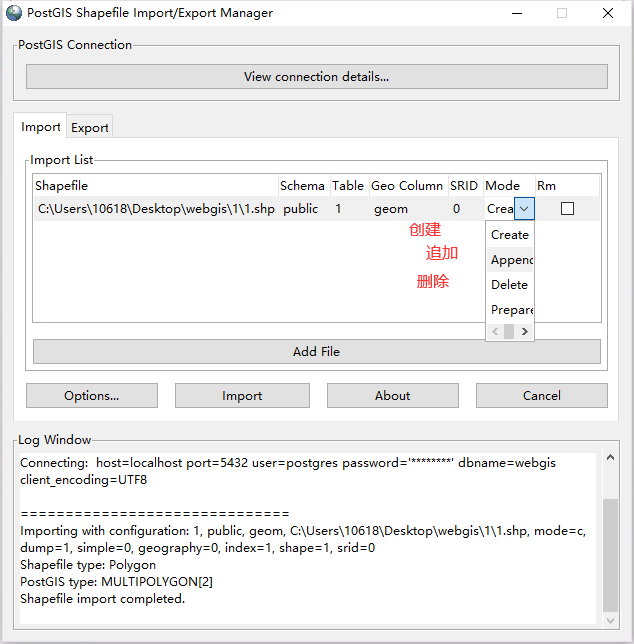Click left arrow of dropdown horizontal scrollbar
Viewport: 634px width, 644px height.
(x=495, y=331)
